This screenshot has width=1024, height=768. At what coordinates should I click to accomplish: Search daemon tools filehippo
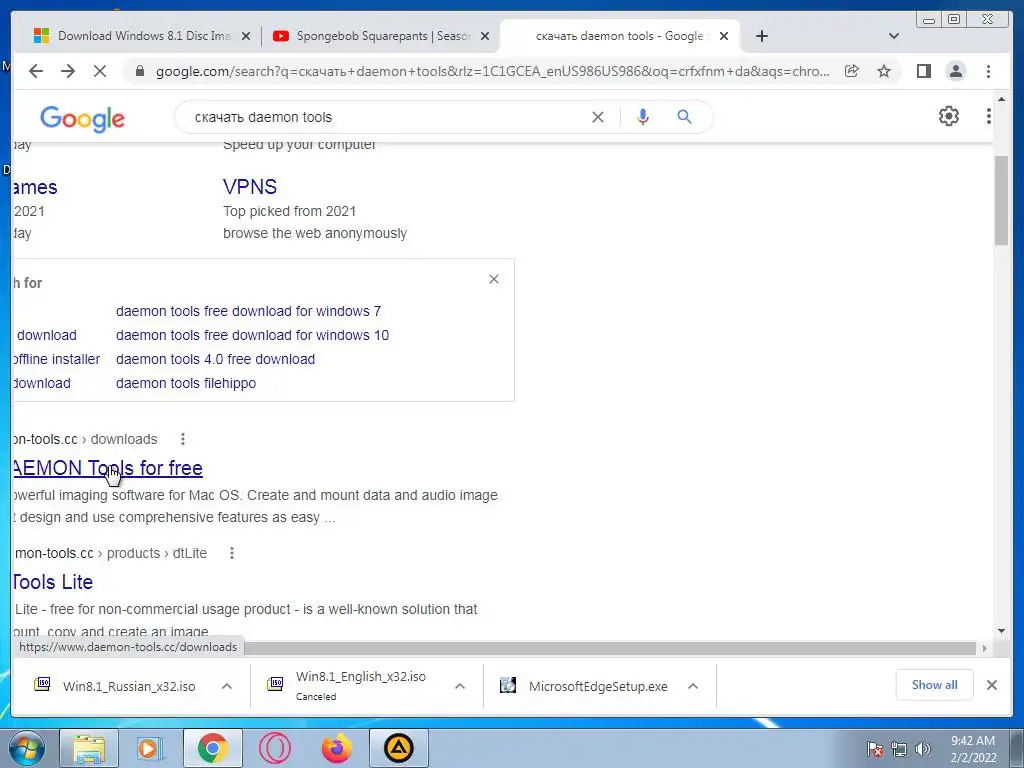coord(186,383)
